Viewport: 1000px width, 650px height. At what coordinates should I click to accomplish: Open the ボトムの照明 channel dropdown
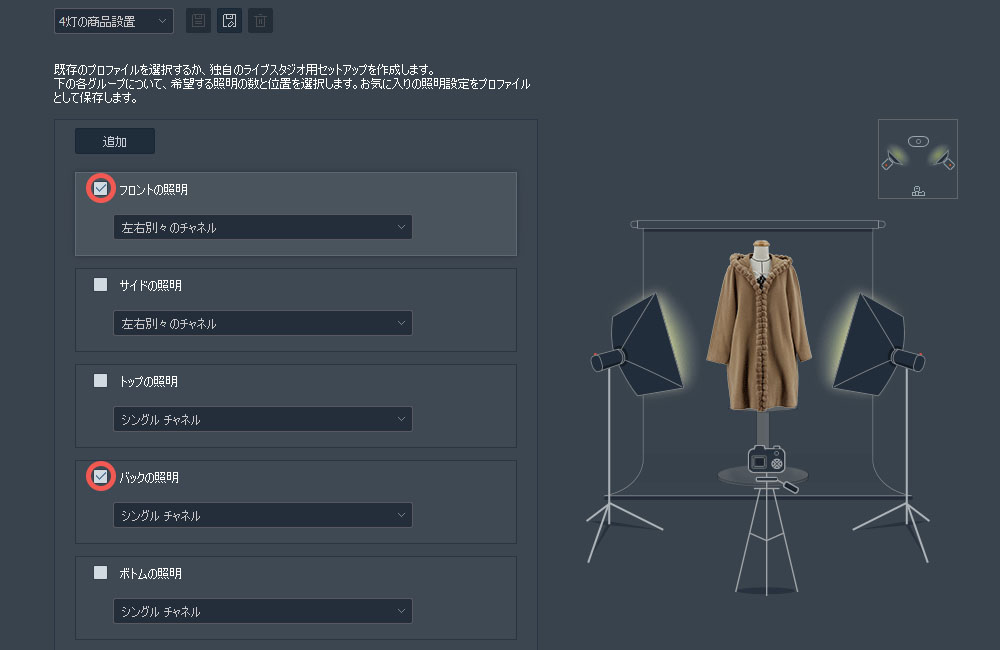point(262,611)
